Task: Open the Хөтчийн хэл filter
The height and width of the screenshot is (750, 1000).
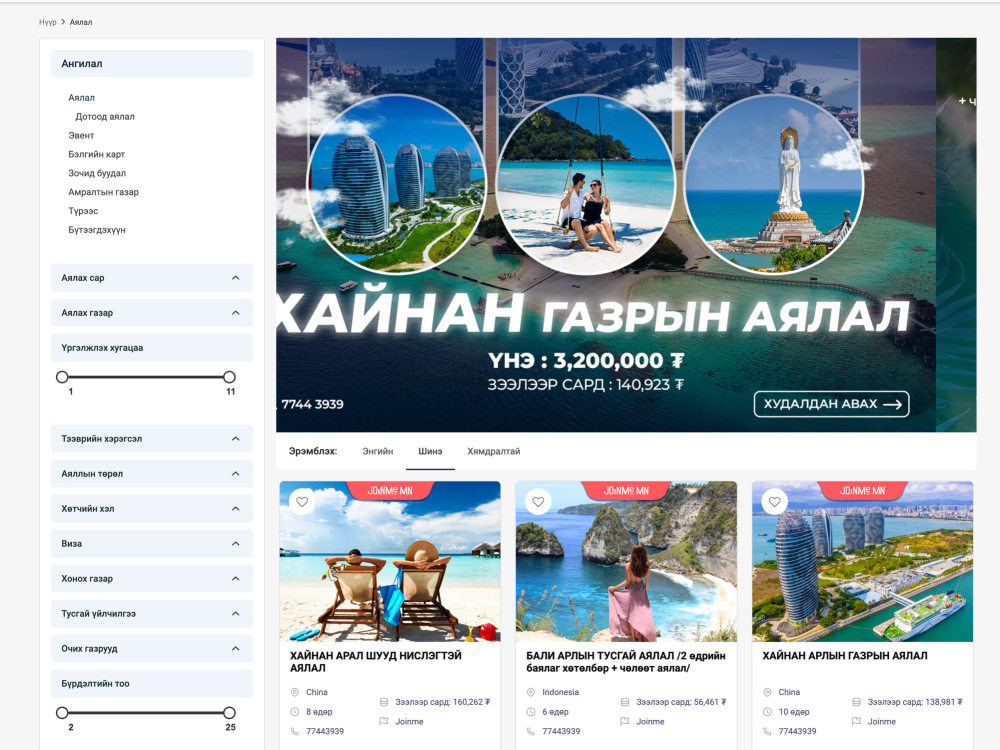Action: pyautogui.click(x=152, y=509)
